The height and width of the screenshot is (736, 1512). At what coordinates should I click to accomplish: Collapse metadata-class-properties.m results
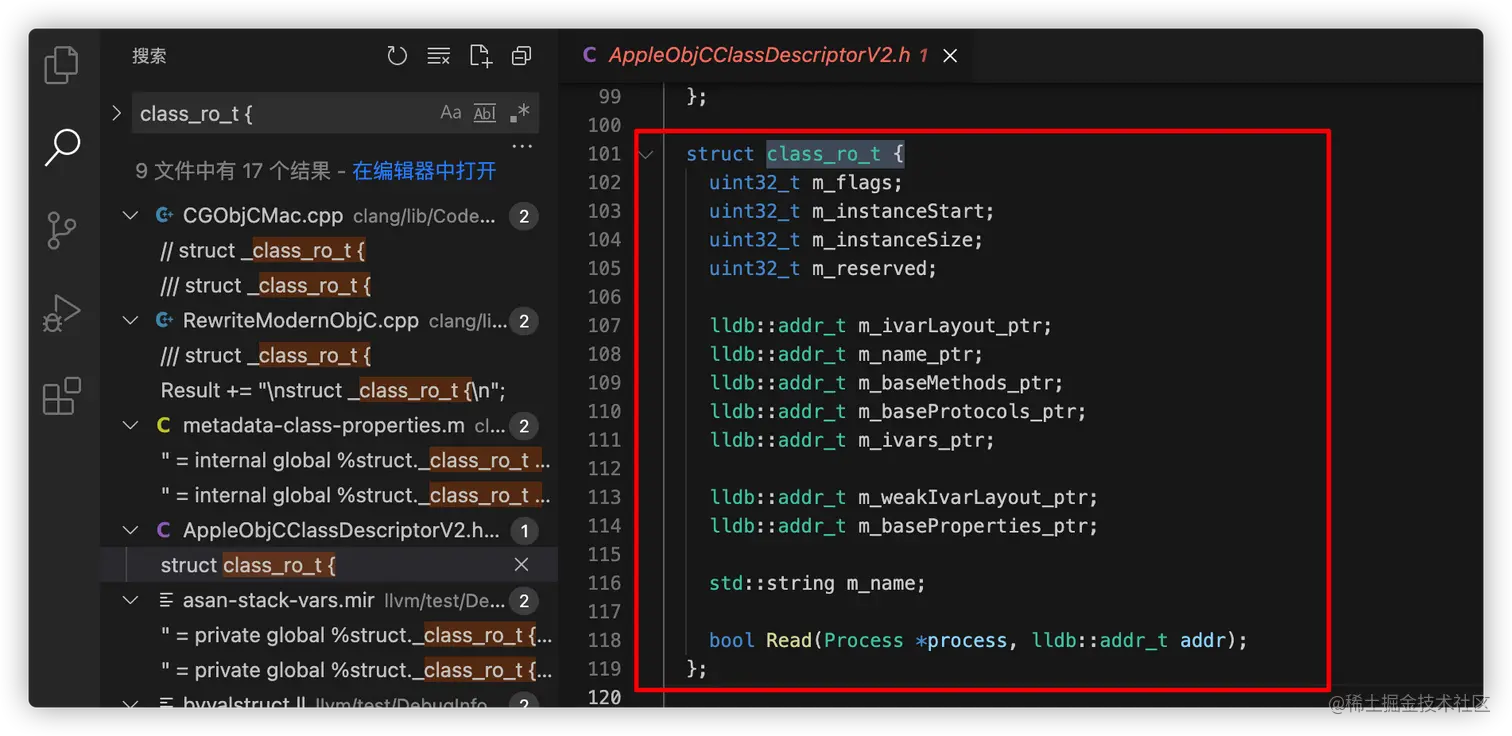(131, 425)
